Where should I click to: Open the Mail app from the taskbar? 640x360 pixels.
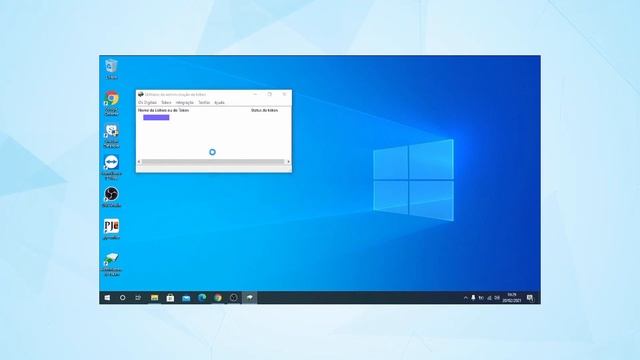[x=186, y=298]
